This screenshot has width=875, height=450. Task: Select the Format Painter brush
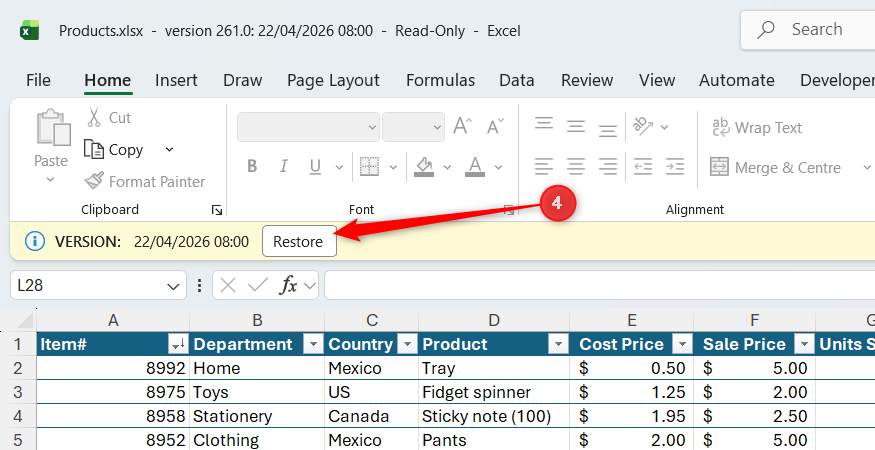coord(94,181)
